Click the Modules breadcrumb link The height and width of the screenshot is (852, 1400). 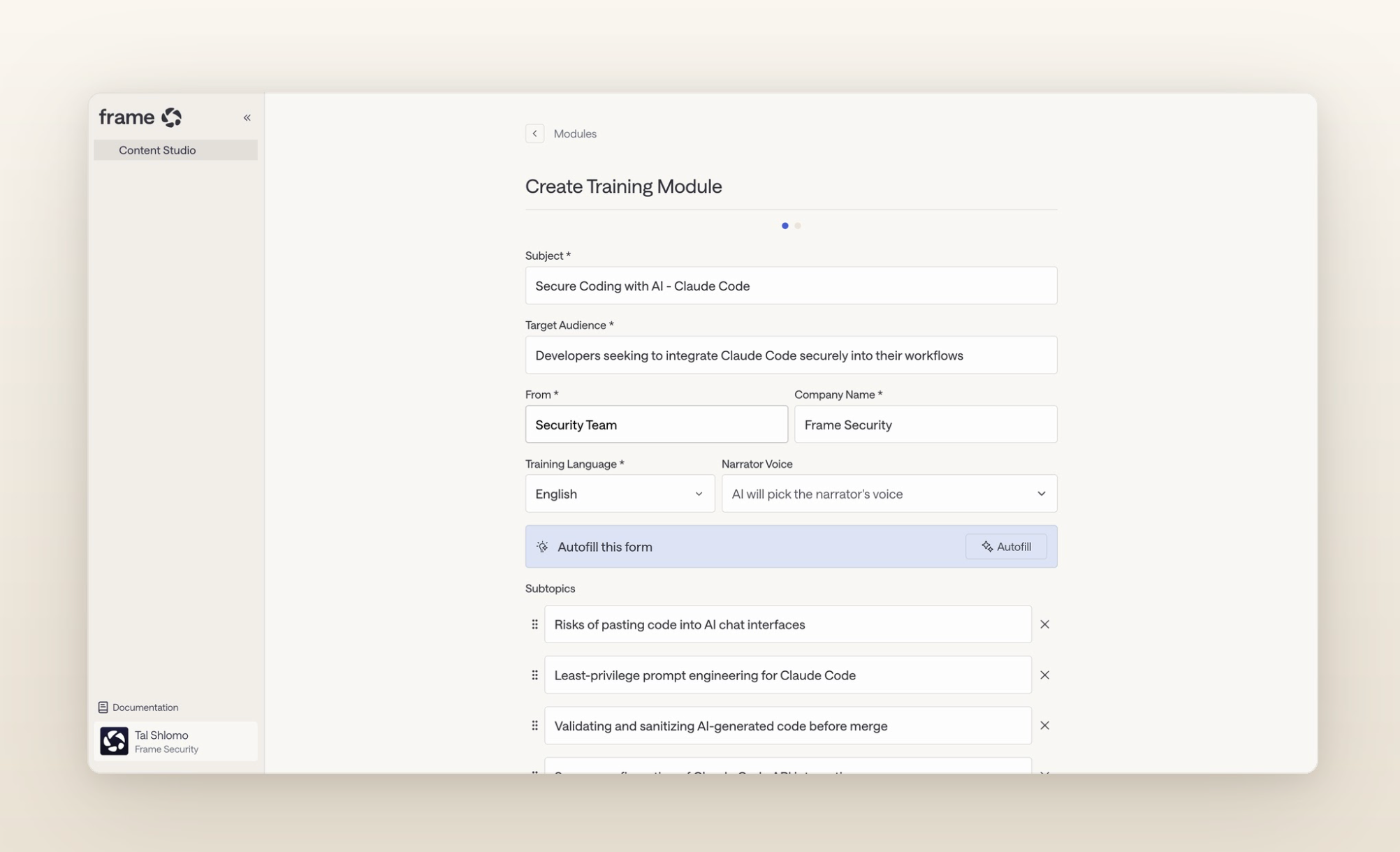(575, 133)
